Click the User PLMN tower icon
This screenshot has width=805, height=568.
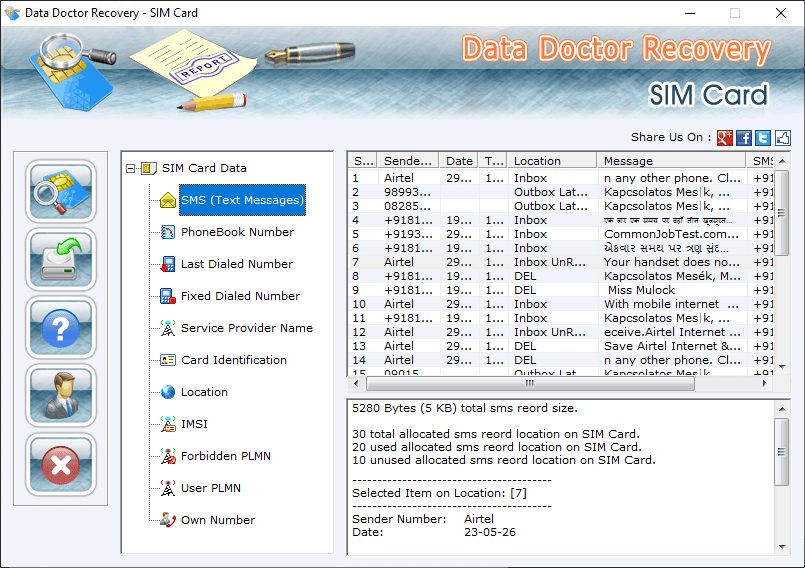[x=168, y=488]
